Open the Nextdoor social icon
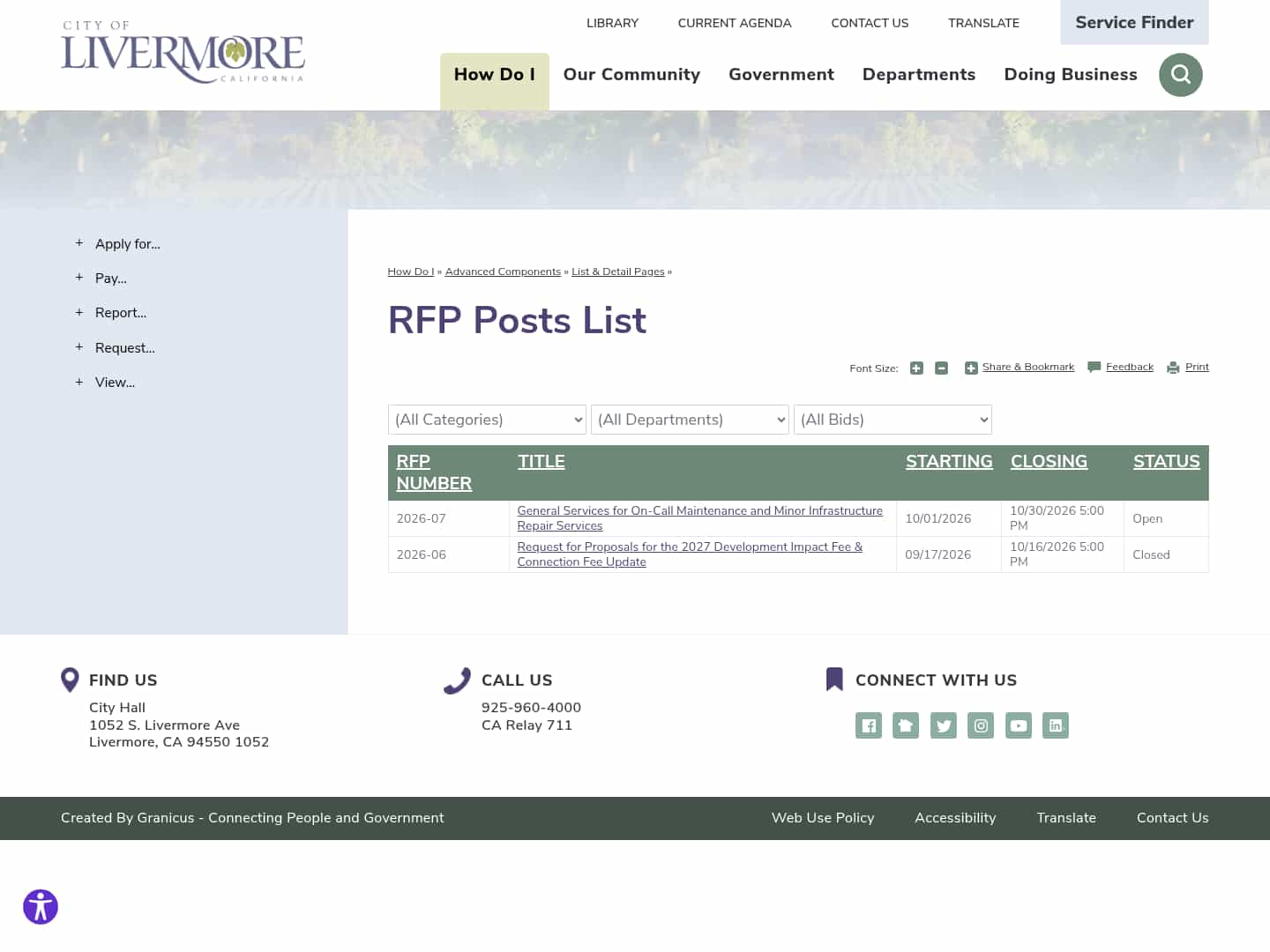 (x=906, y=725)
